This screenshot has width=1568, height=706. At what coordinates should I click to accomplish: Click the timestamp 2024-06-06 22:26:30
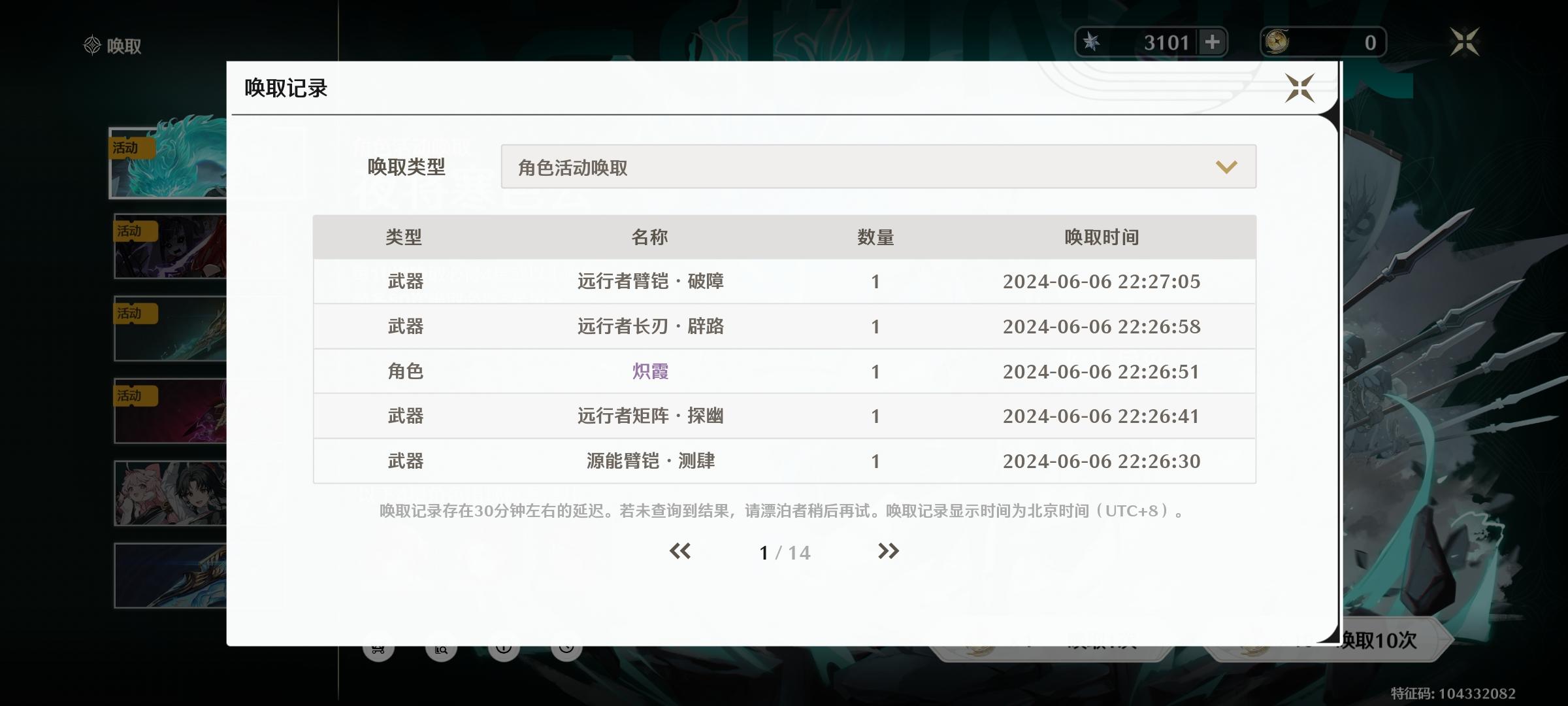[x=1102, y=461]
